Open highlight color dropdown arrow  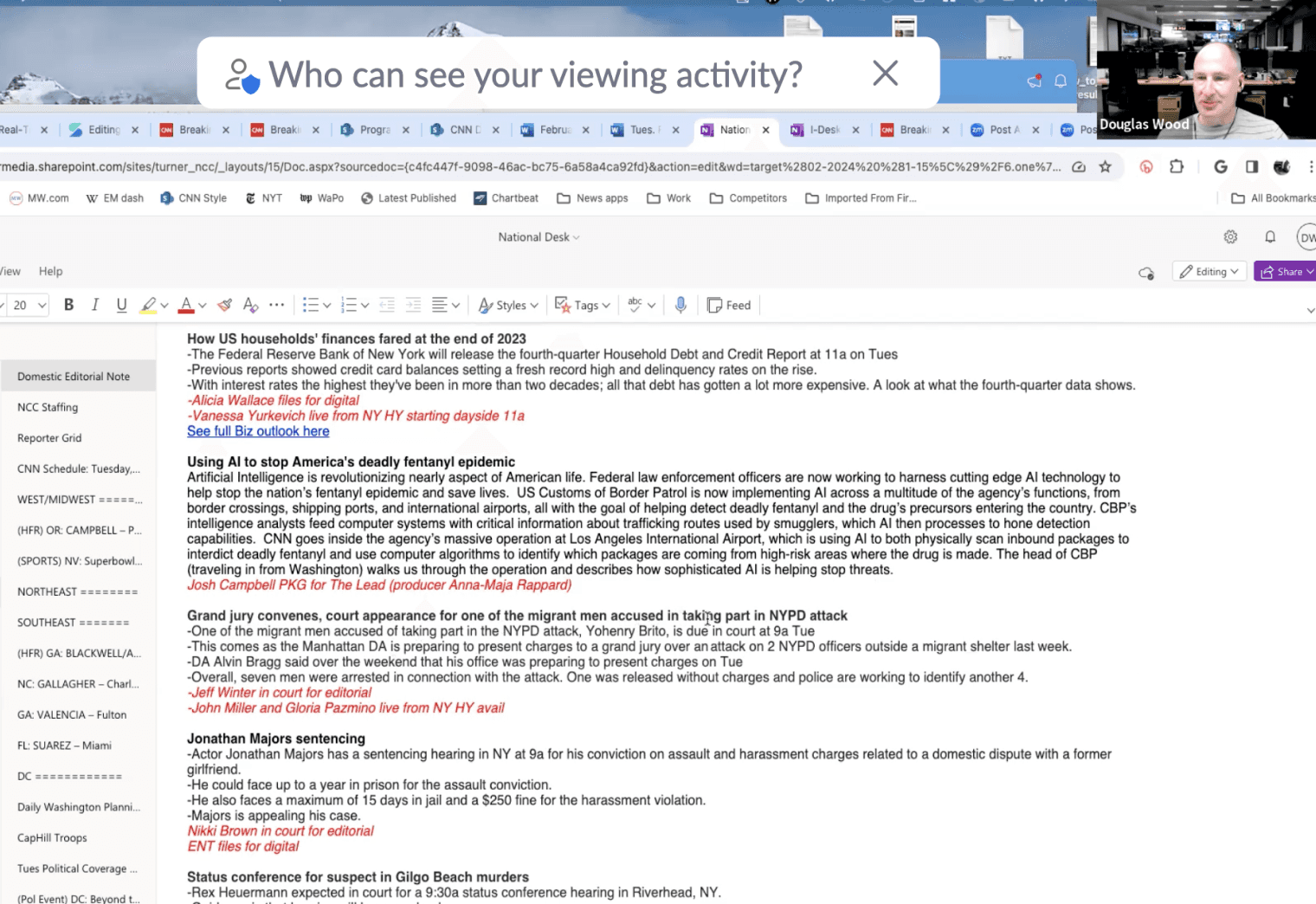164,306
